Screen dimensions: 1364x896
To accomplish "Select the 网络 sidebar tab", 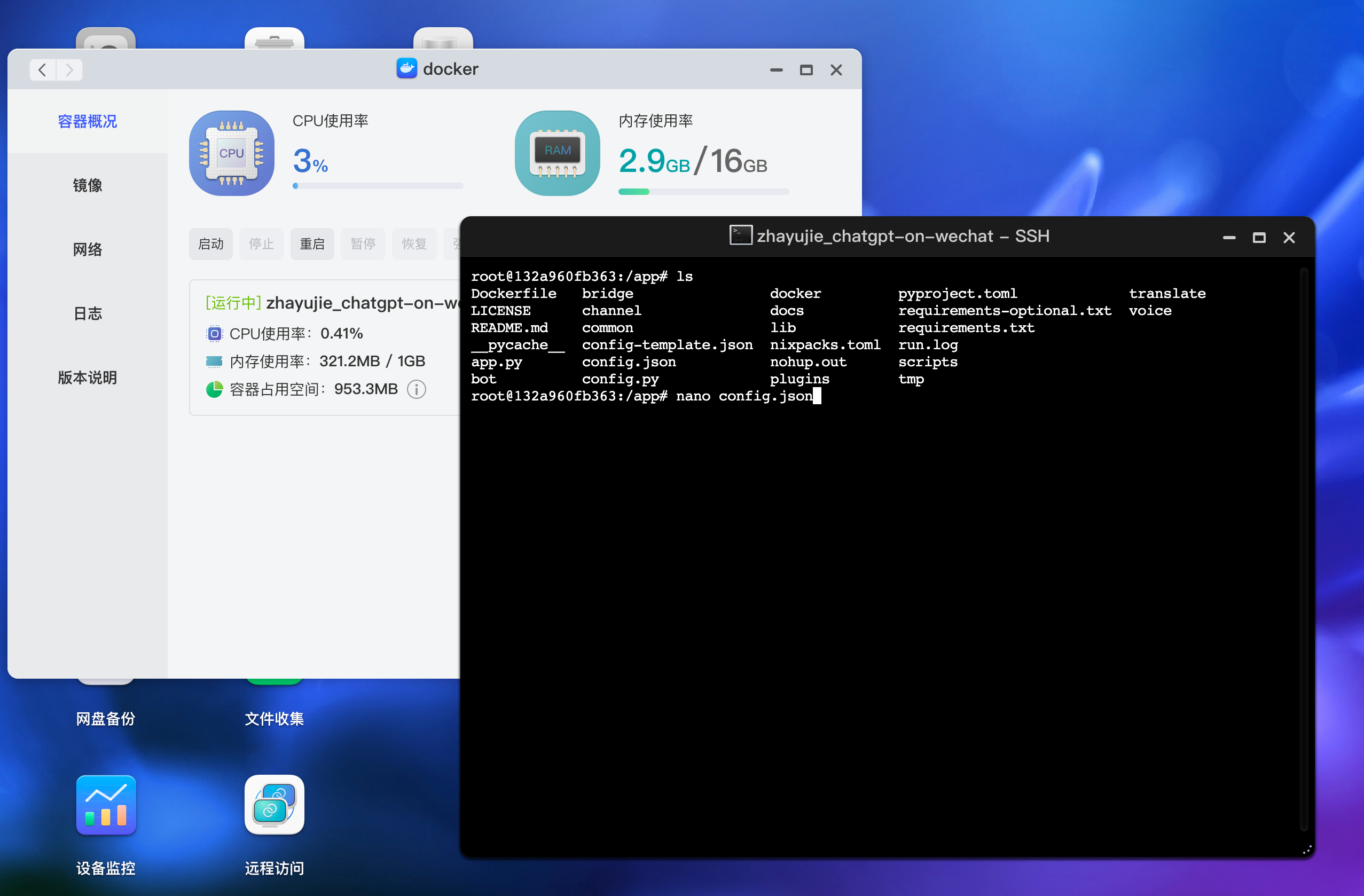I will click(88, 250).
